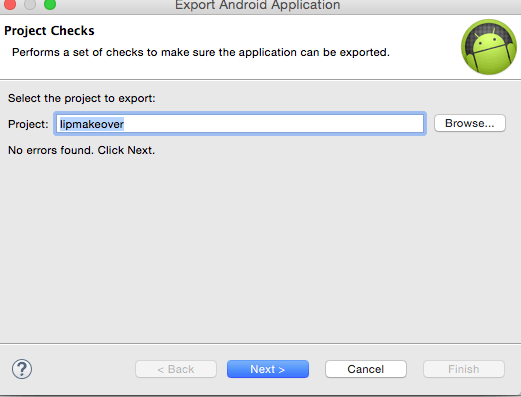Close the Export Android Application window
The image size is (521, 397).
click(10, 4)
